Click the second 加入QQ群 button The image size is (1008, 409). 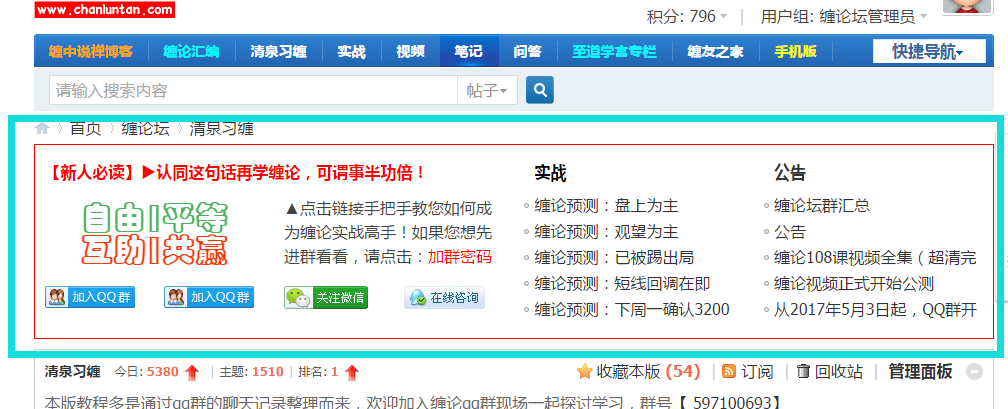click(209, 297)
